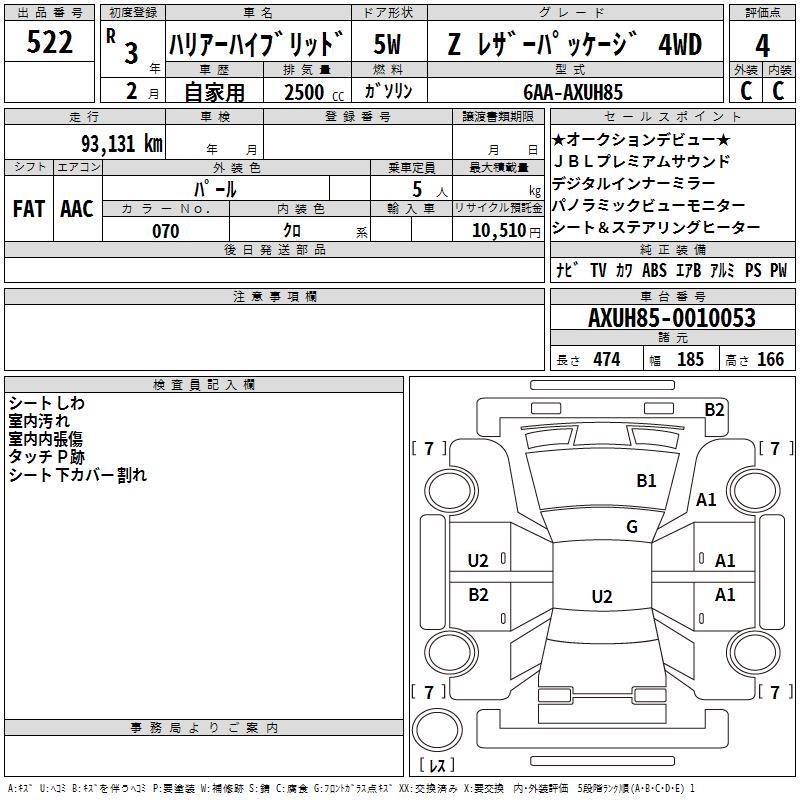Click the JBLプレミアムサウンド sales point
The height and width of the screenshot is (800, 800).
point(642,161)
